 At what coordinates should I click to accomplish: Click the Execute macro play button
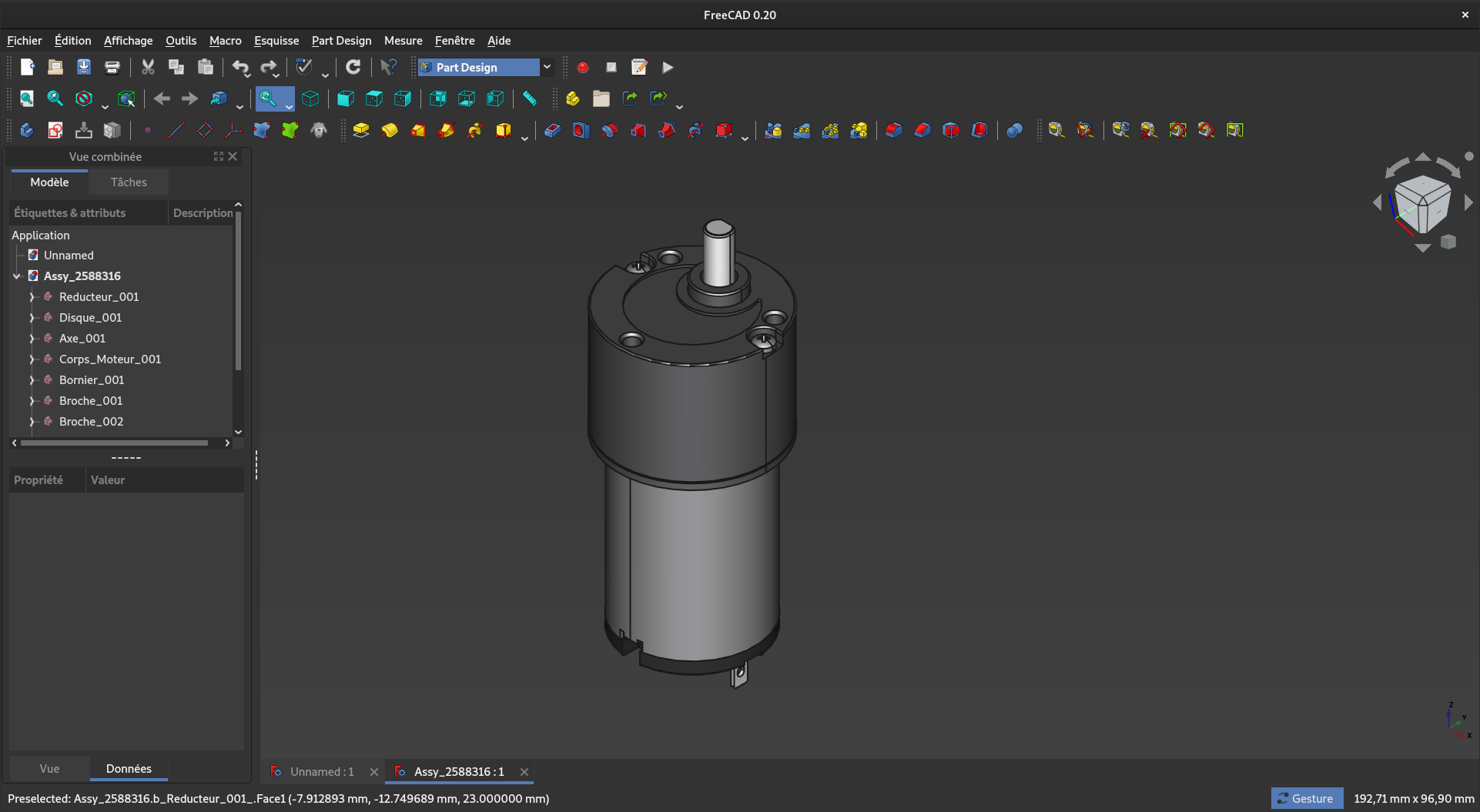click(x=668, y=68)
